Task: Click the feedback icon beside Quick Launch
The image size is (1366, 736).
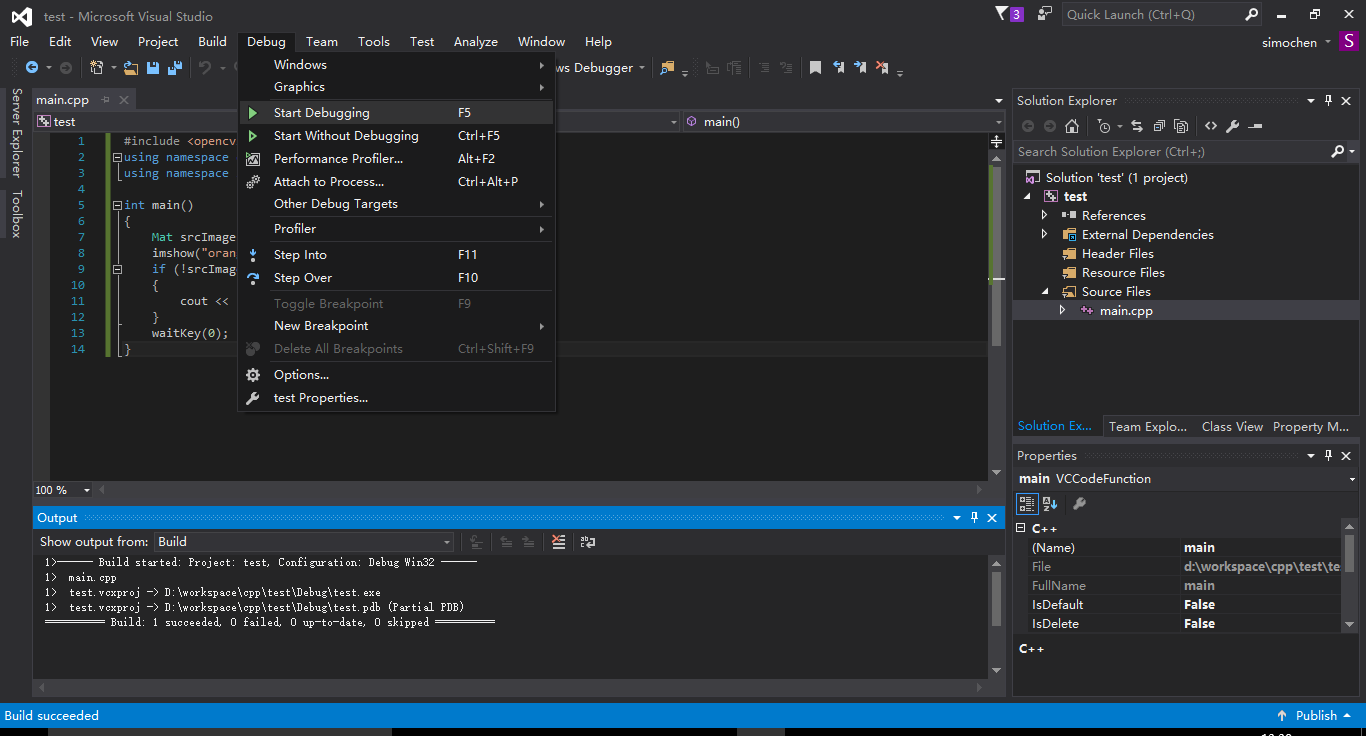Action: pos(1045,14)
